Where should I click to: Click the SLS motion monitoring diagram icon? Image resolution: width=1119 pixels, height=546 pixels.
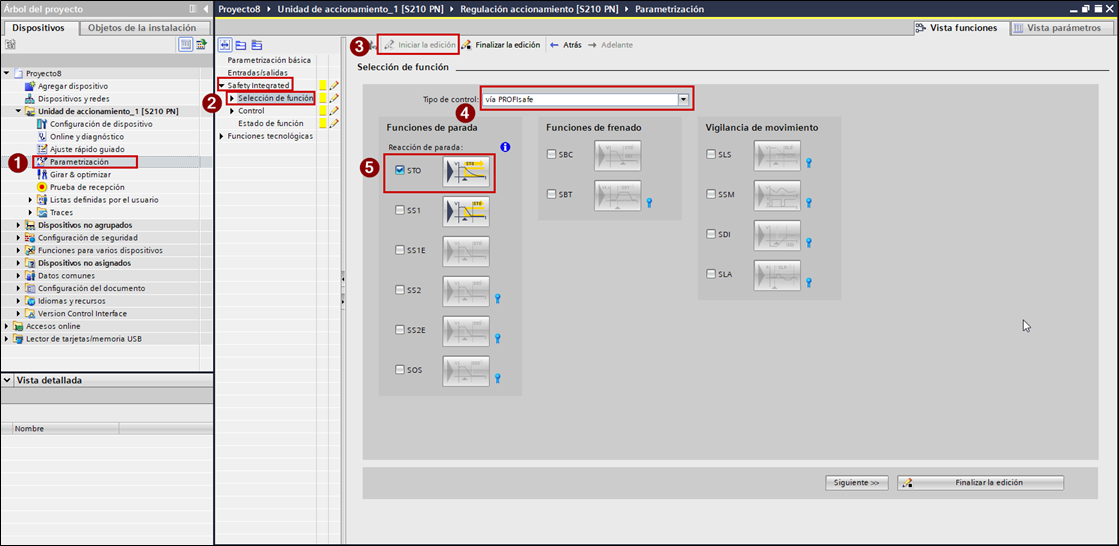click(x=777, y=156)
